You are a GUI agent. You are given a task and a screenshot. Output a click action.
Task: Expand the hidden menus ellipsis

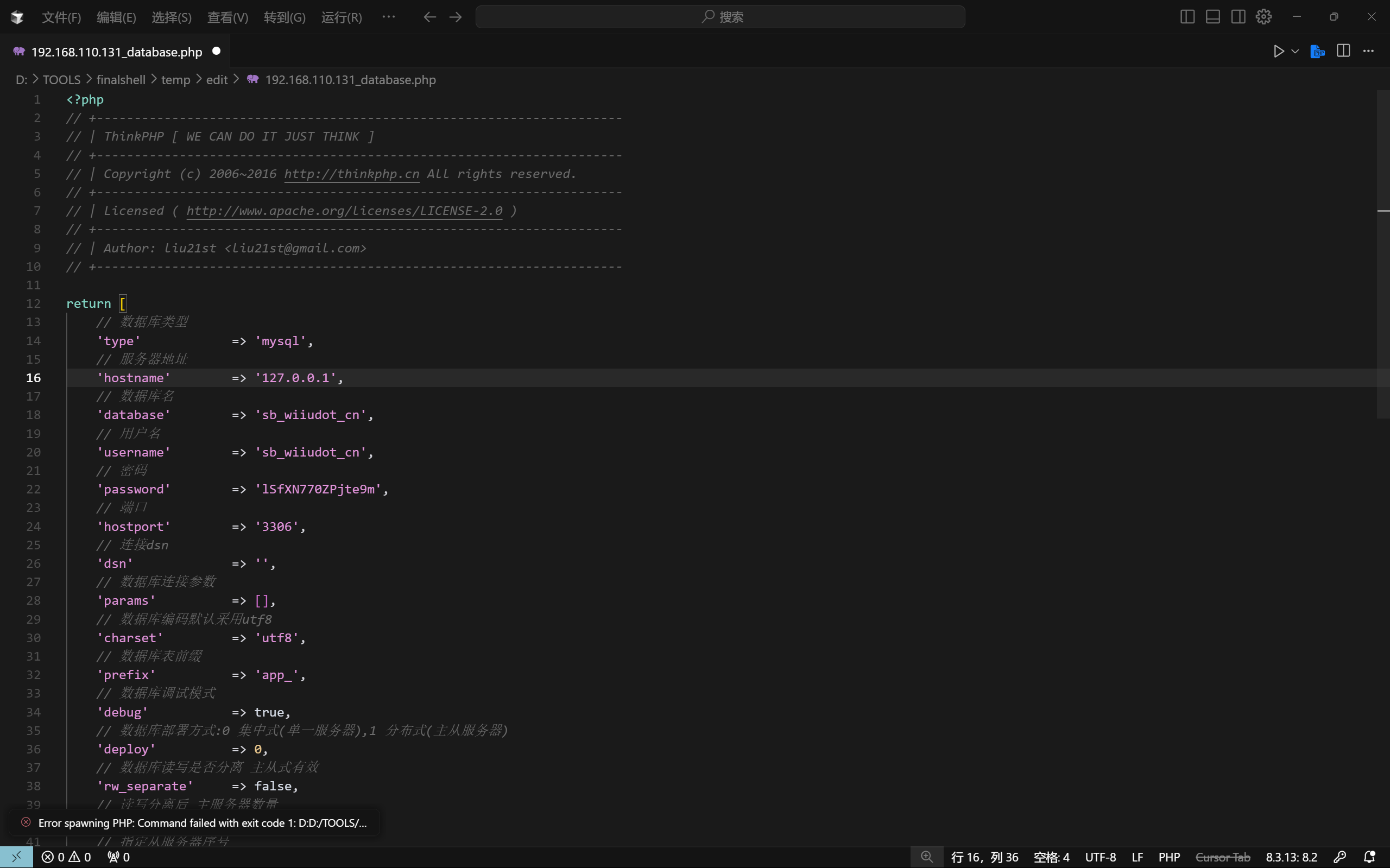pyautogui.click(x=389, y=17)
